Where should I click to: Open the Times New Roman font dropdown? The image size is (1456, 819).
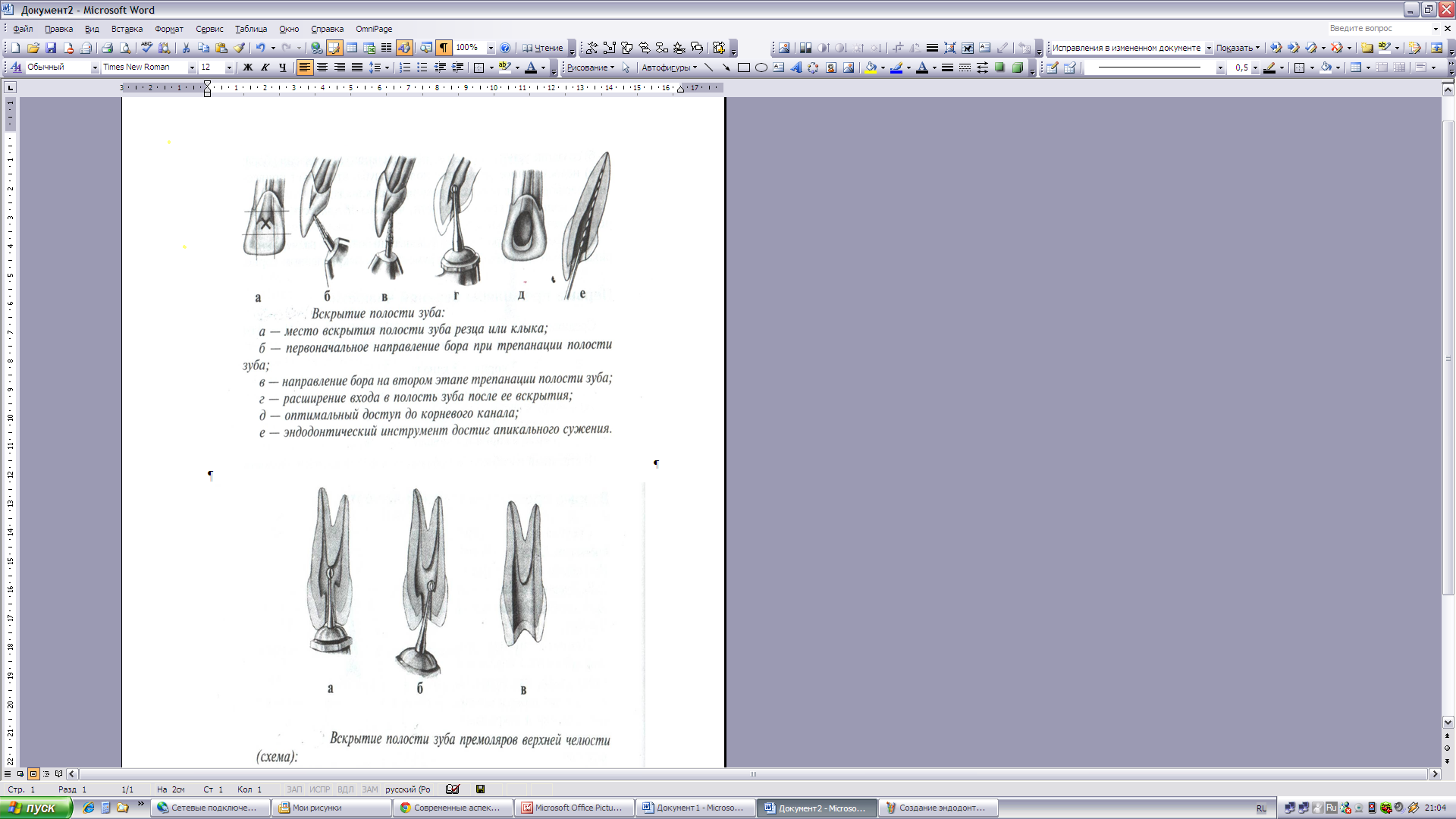pos(192,67)
